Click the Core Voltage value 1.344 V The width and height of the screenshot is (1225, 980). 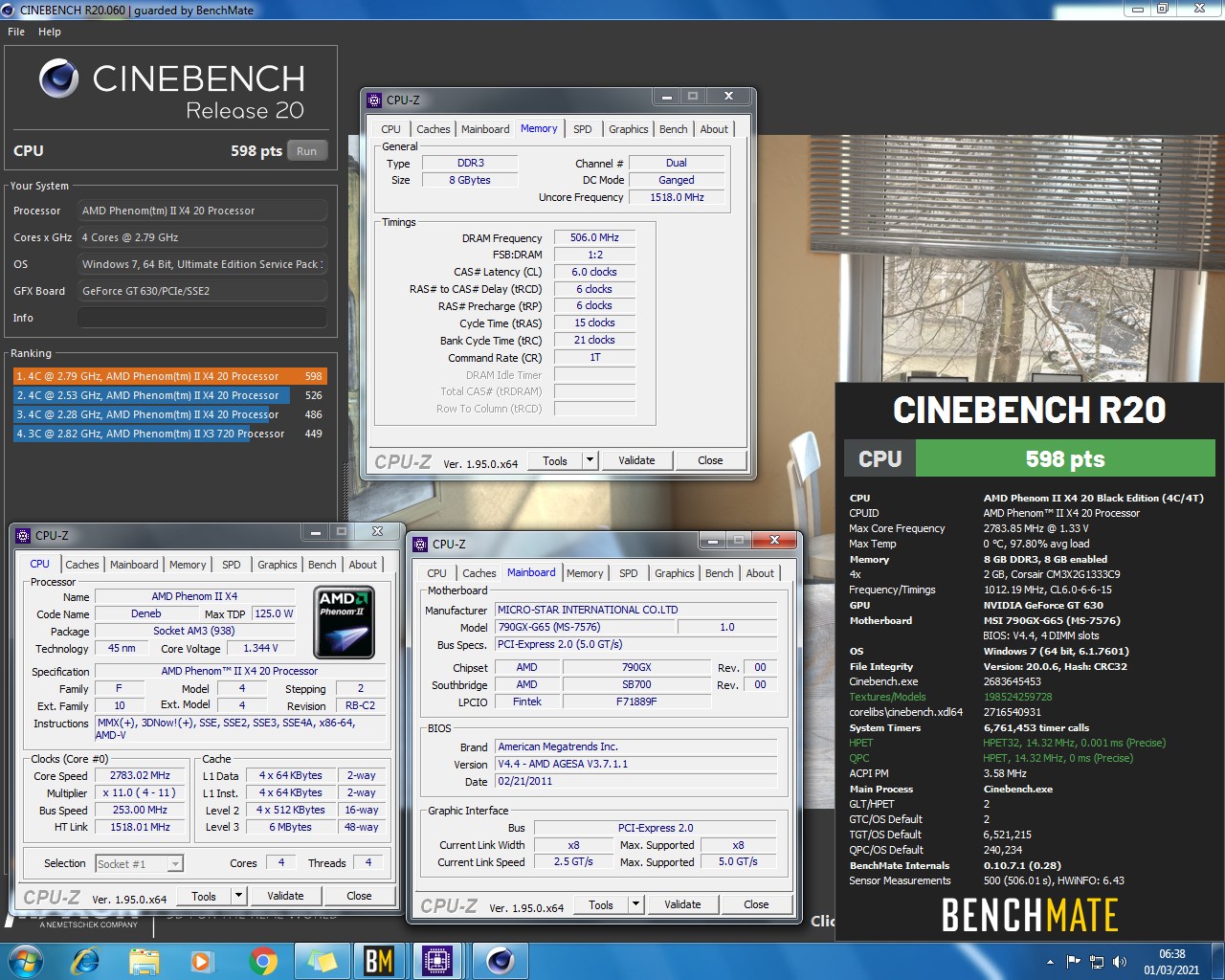pos(260,648)
